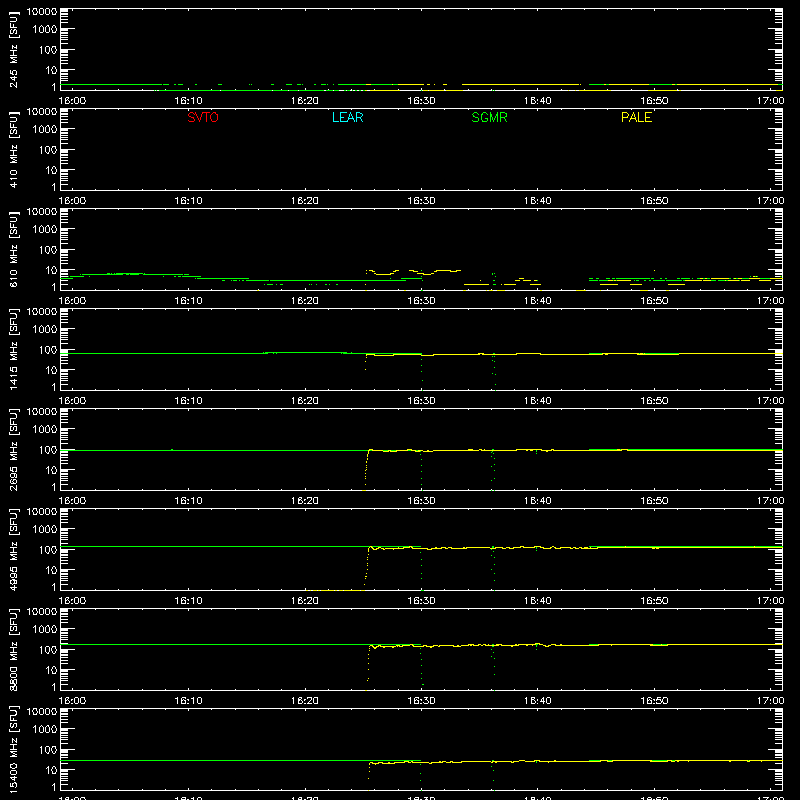Click the 16:20 time label under the 8800 MHz panel

(305, 701)
